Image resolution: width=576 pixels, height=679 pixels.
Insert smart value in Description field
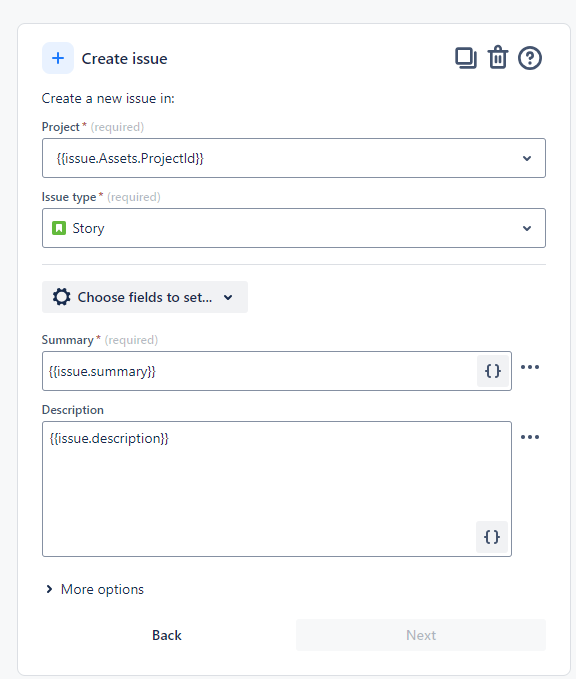pyautogui.click(x=492, y=537)
